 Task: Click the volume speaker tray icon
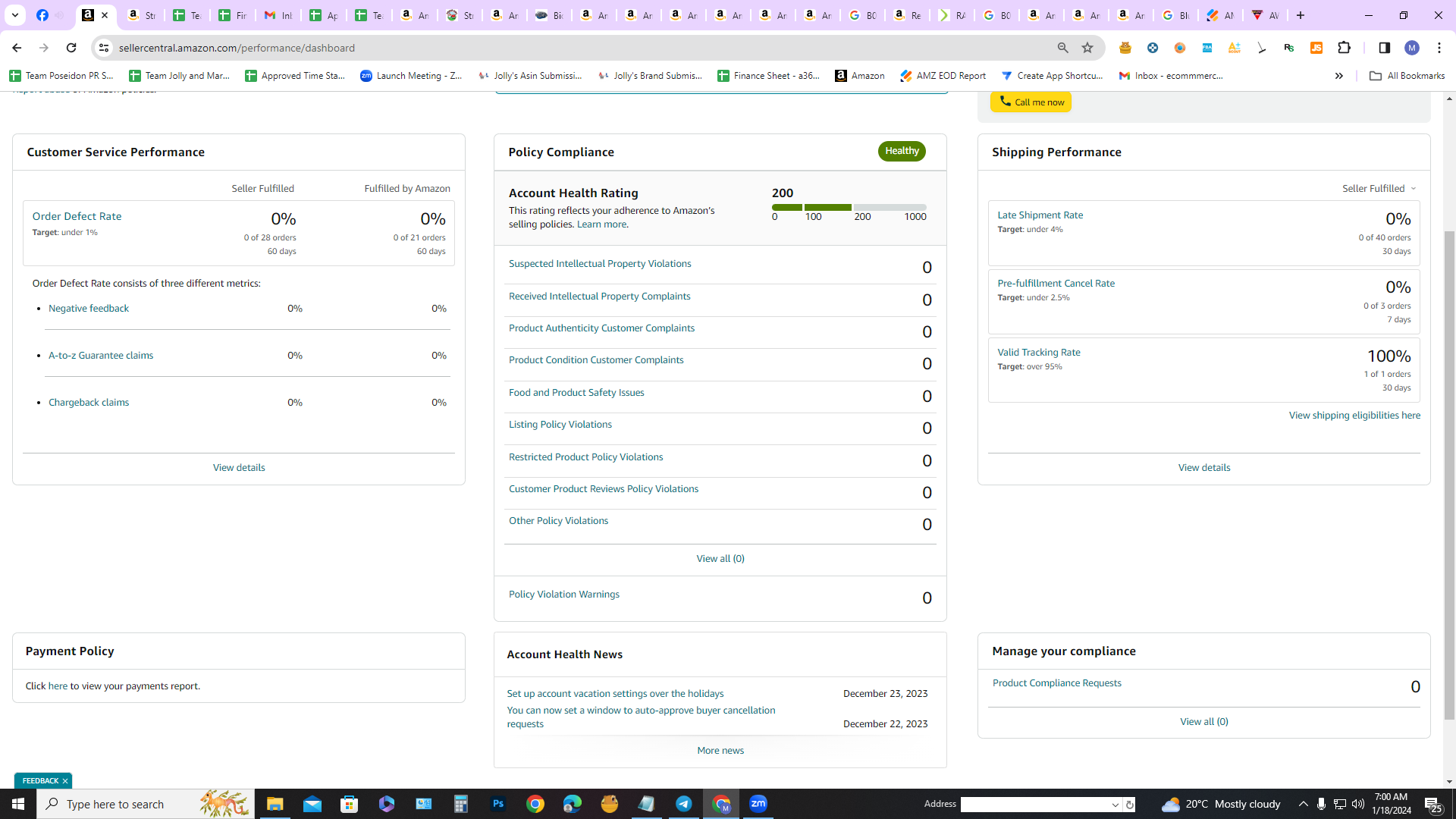pos(1358,804)
